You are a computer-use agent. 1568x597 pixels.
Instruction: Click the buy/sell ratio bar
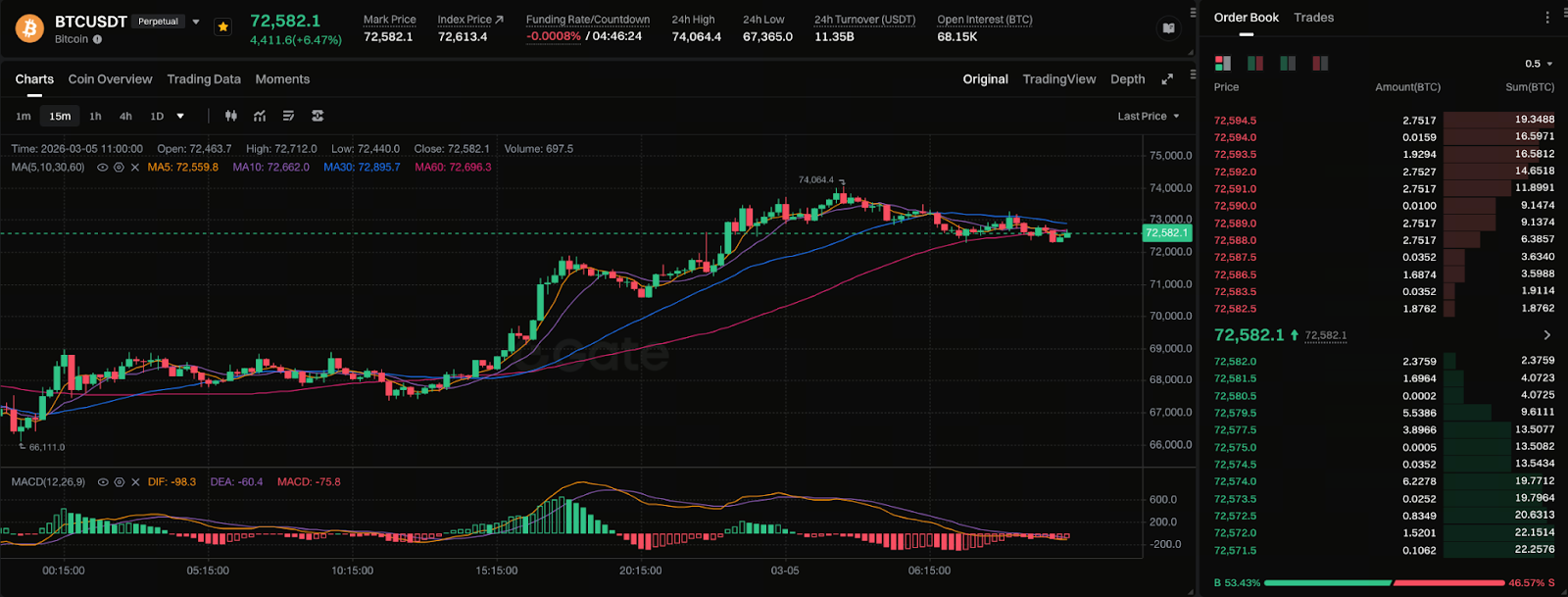1384,582
